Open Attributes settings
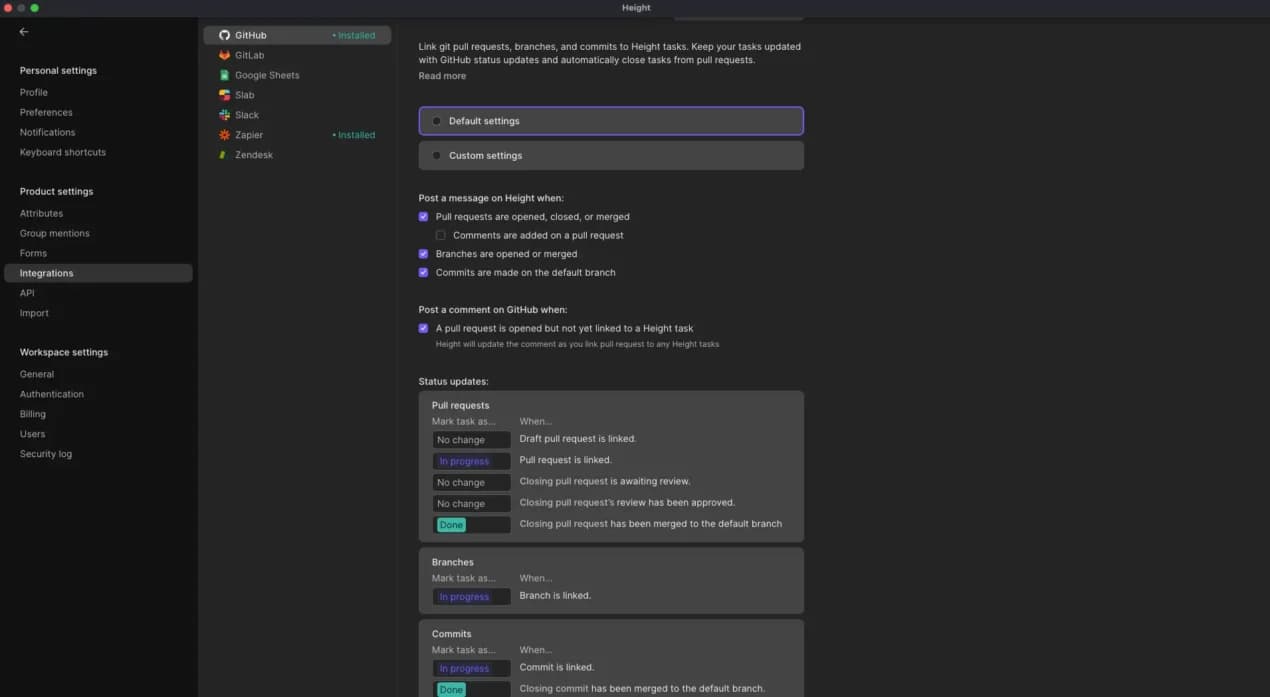The height and width of the screenshot is (697, 1270). tap(41, 213)
